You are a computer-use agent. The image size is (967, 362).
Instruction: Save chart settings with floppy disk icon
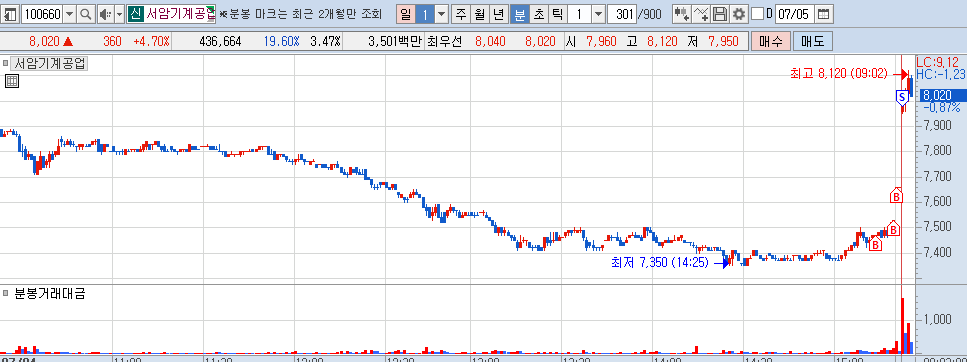(x=719, y=14)
